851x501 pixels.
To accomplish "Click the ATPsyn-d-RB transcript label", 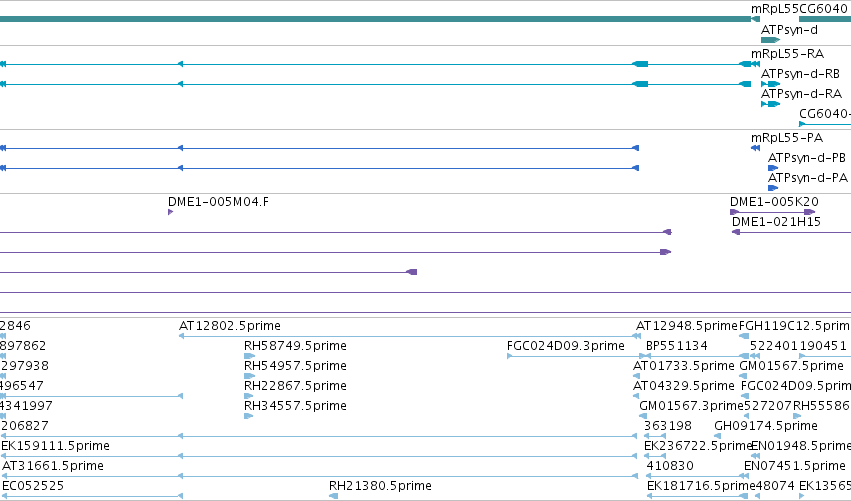I will pyautogui.click(x=801, y=74).
